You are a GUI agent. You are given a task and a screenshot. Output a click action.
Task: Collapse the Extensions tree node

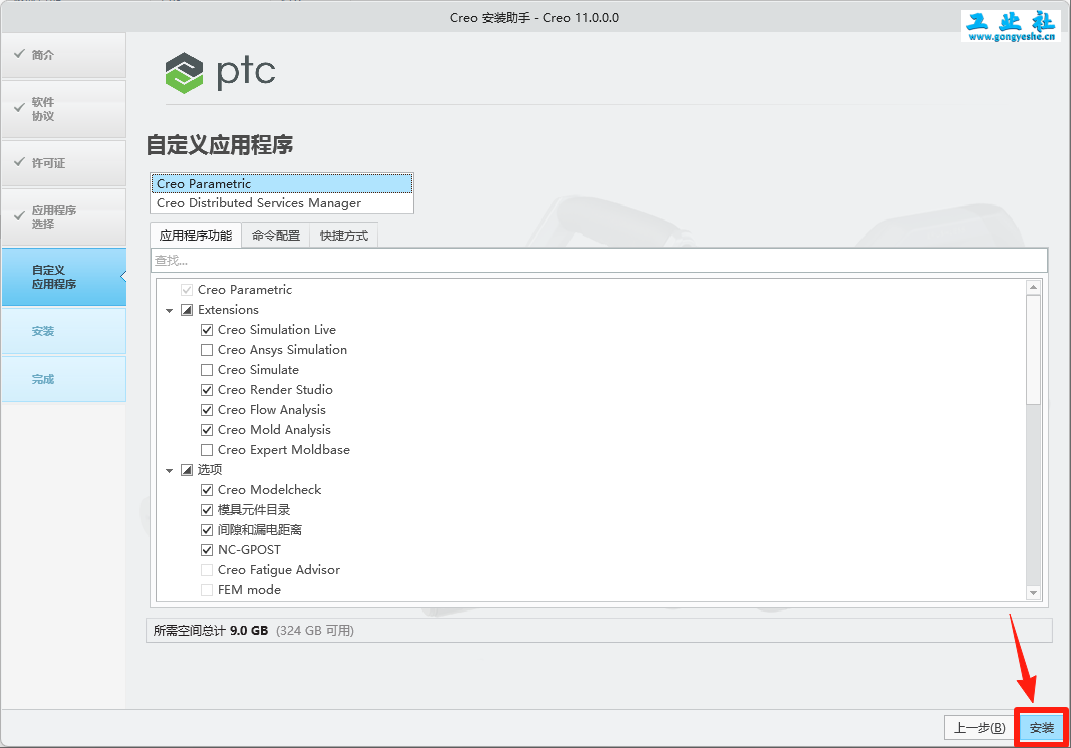[x=169, y=311]
